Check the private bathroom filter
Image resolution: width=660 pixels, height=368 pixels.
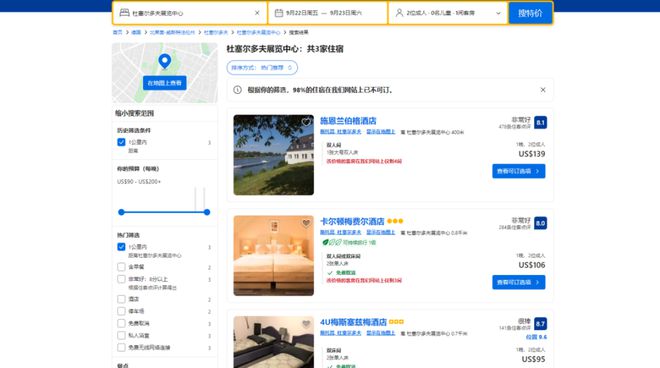point(121,336)
